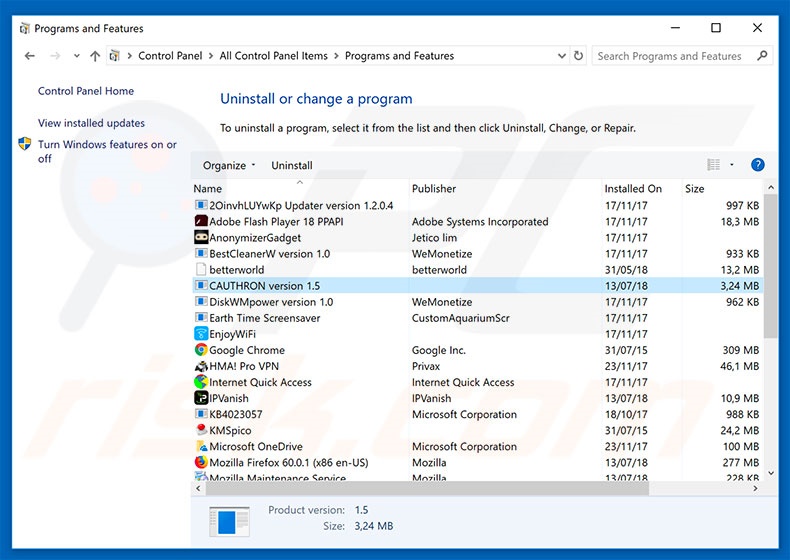Expand chevron after Control Panel breadcrumb

coord(211,56)
